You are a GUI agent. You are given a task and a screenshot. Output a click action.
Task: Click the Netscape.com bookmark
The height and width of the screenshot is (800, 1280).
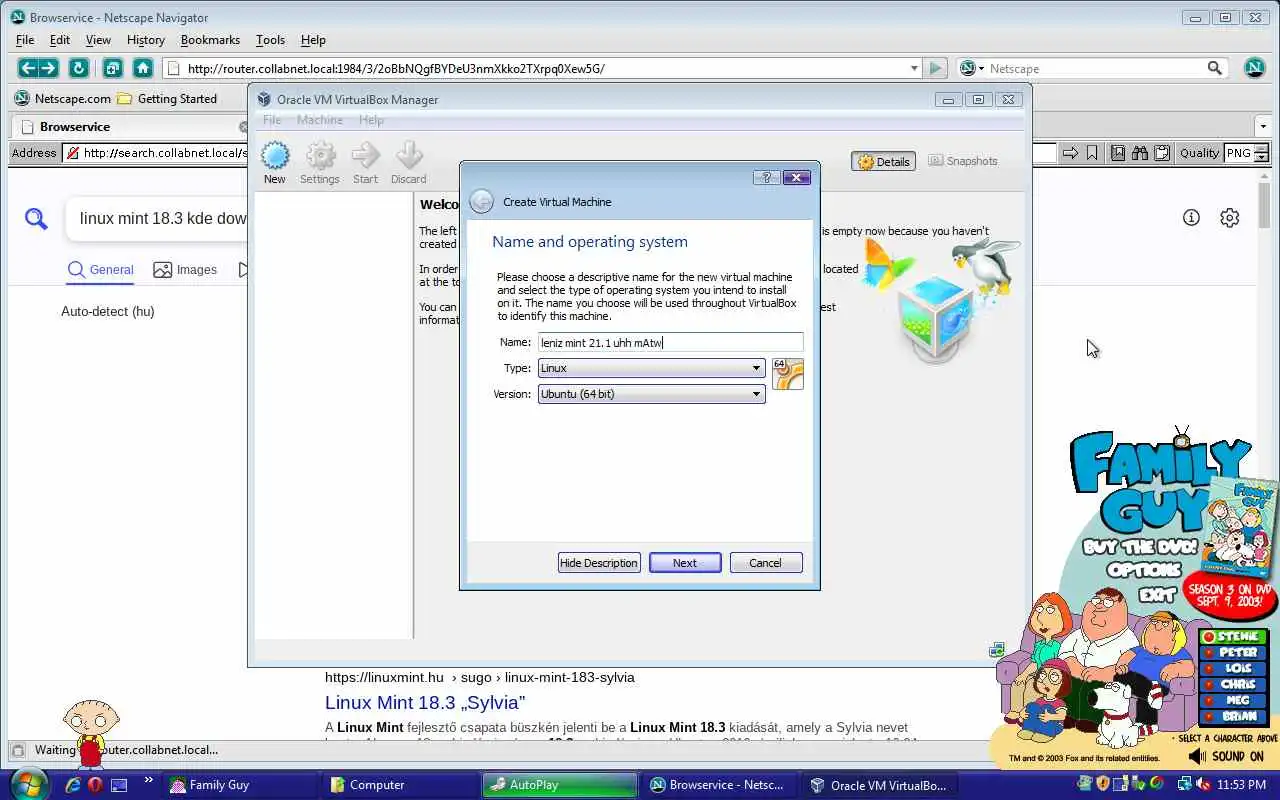coord(62,98)
